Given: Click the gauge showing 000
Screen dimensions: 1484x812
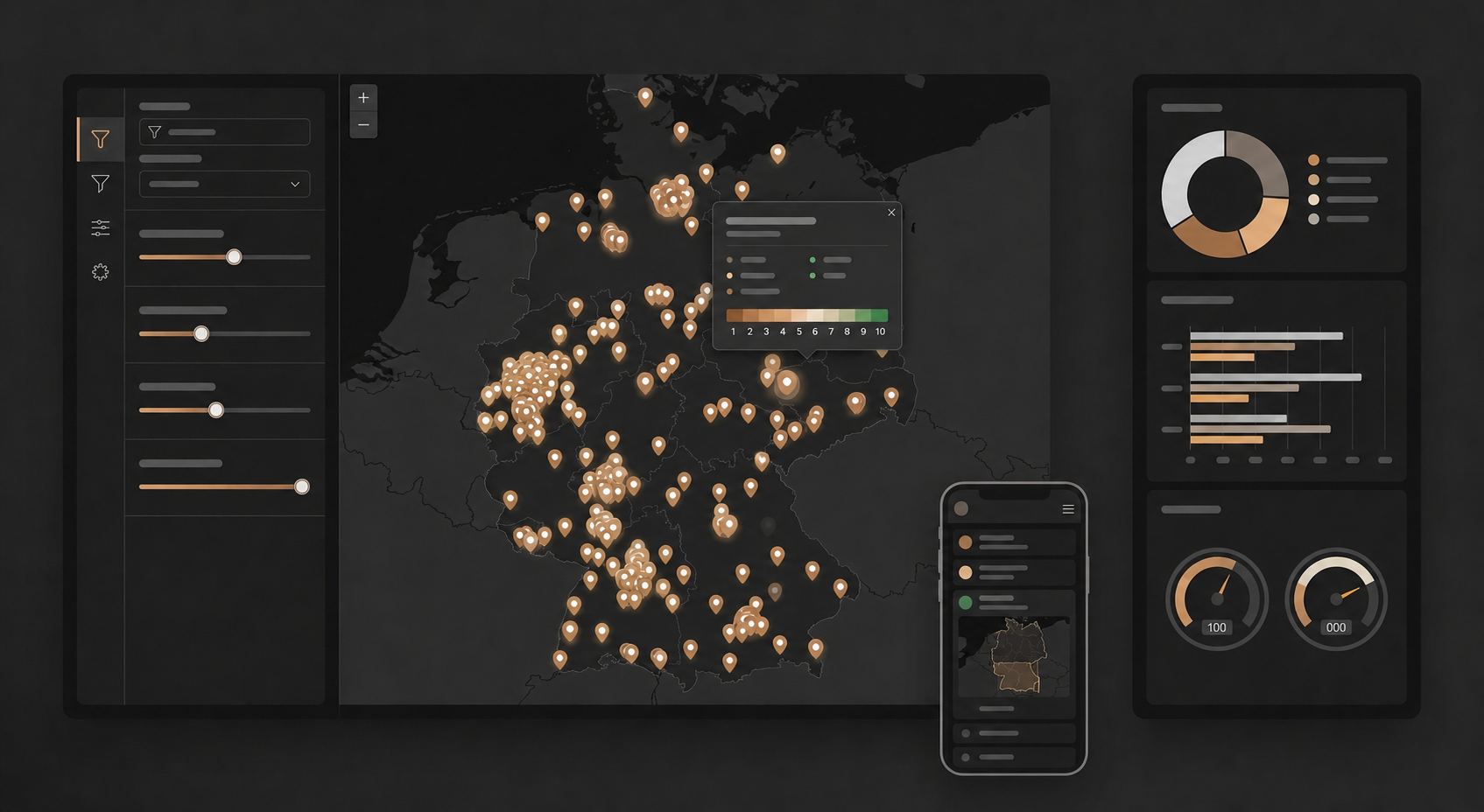Looking at the screenshot, I should coord(1336,599).
